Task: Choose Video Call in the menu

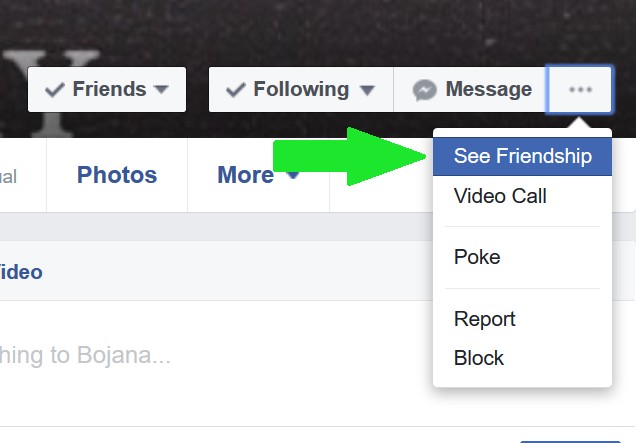Action: pos(500,196)
